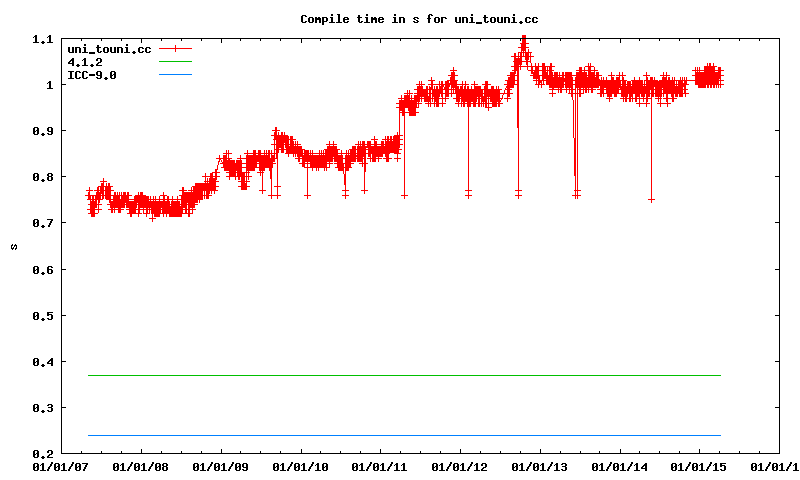Select the 01/01/10 x-axis date label
The width and height of the screenshot is (800, 480).
point(299,466)
